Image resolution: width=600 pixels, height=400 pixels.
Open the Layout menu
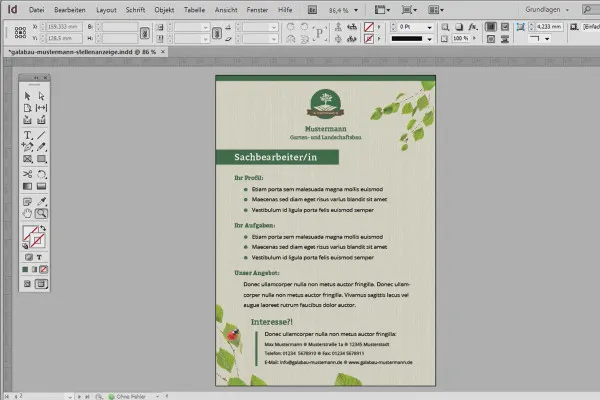(106, 10)
